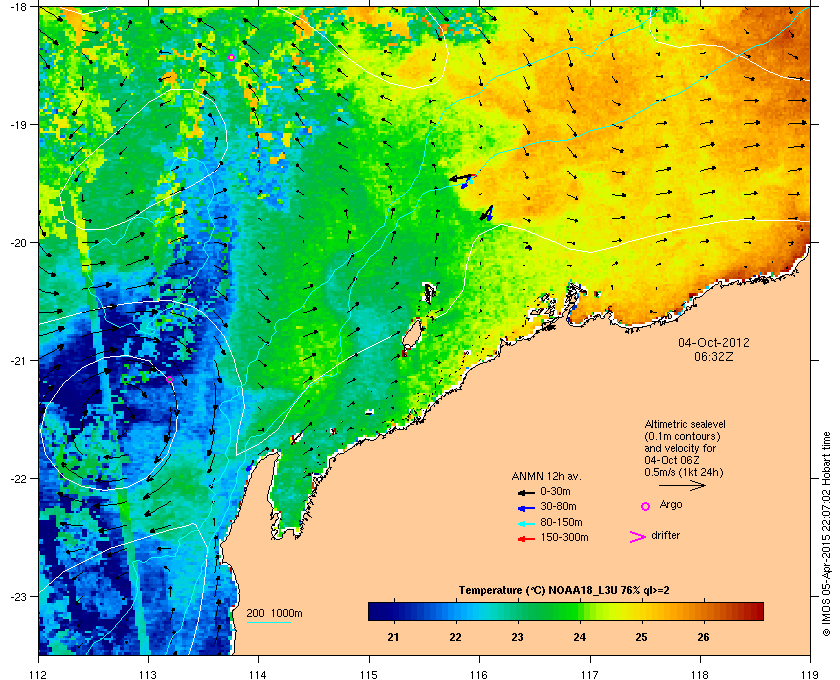Click the time label 06:32Z
This screenshot has height=680, width=840.
tap(714, 356)
